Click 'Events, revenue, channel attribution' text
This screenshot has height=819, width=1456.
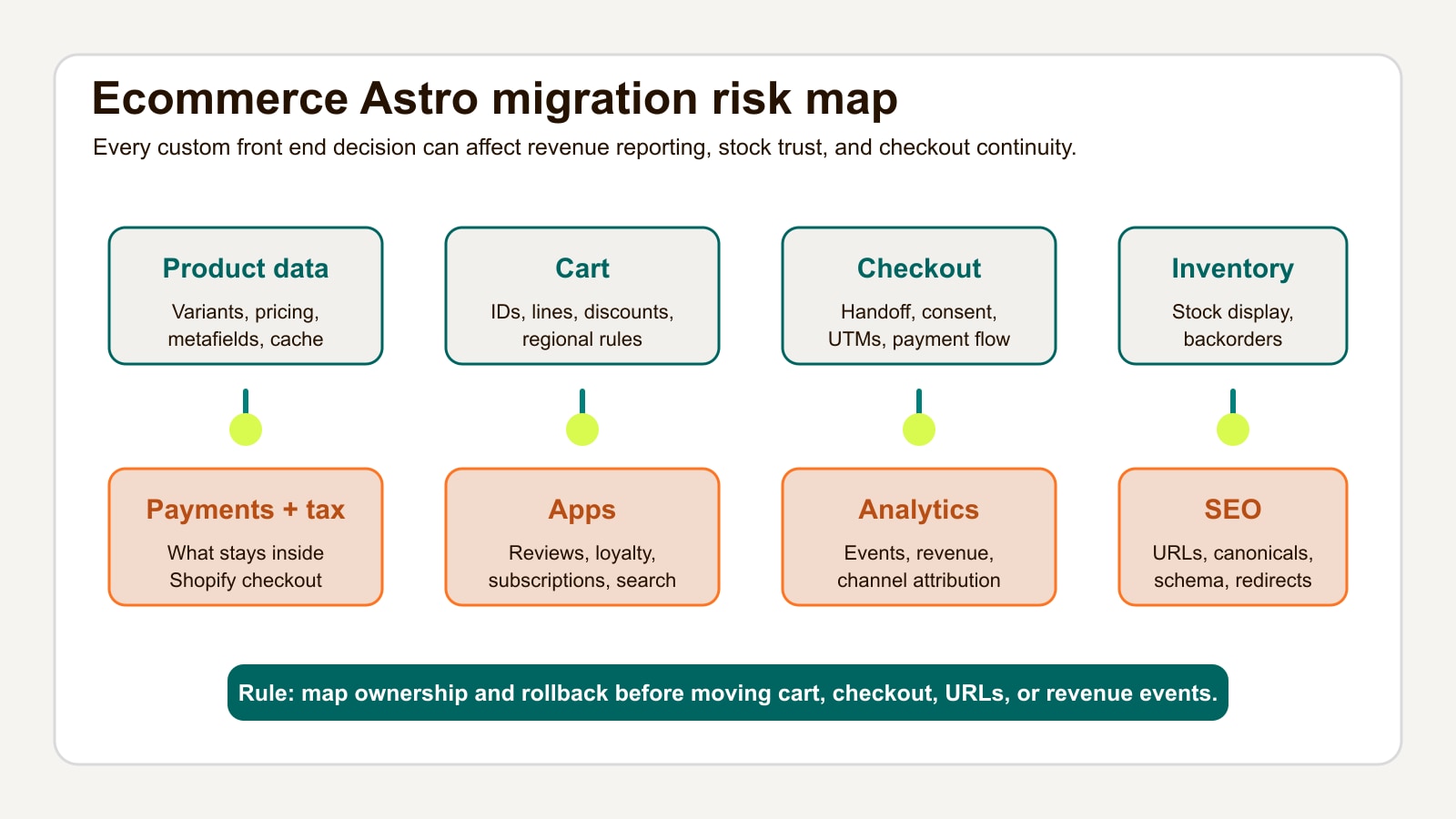(919, 566)
